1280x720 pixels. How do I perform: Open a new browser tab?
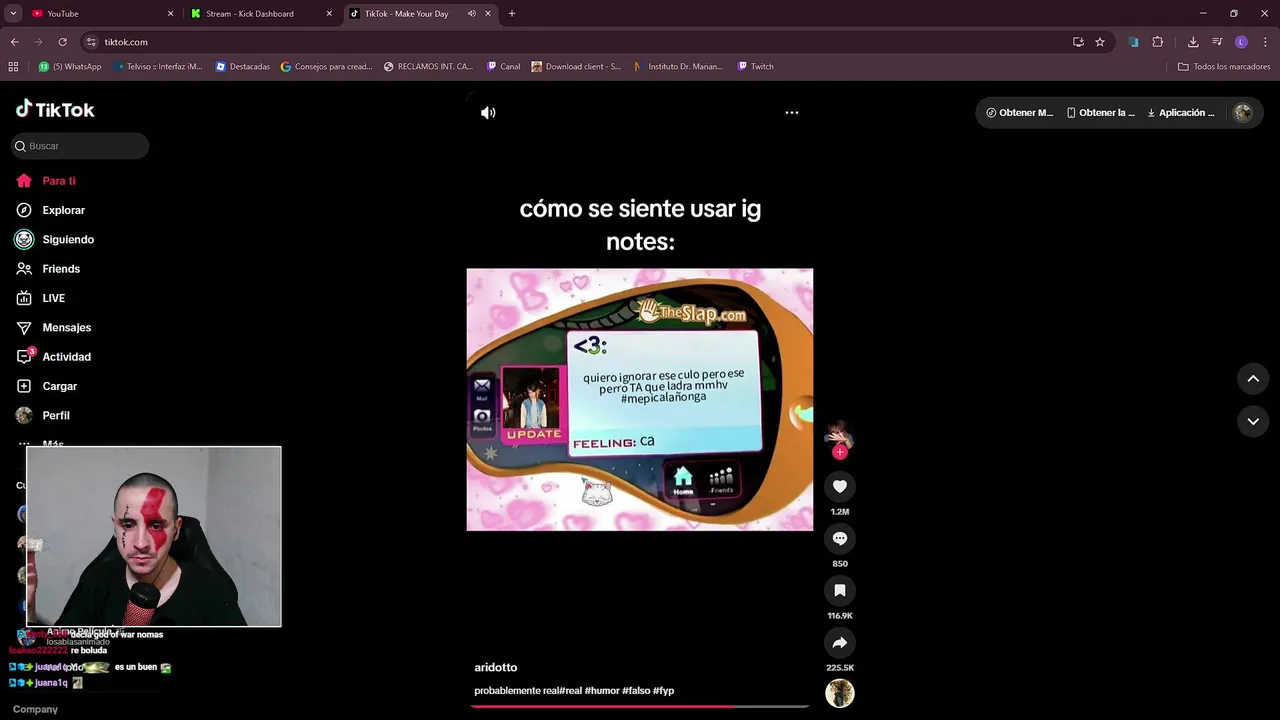coord(512,14)
